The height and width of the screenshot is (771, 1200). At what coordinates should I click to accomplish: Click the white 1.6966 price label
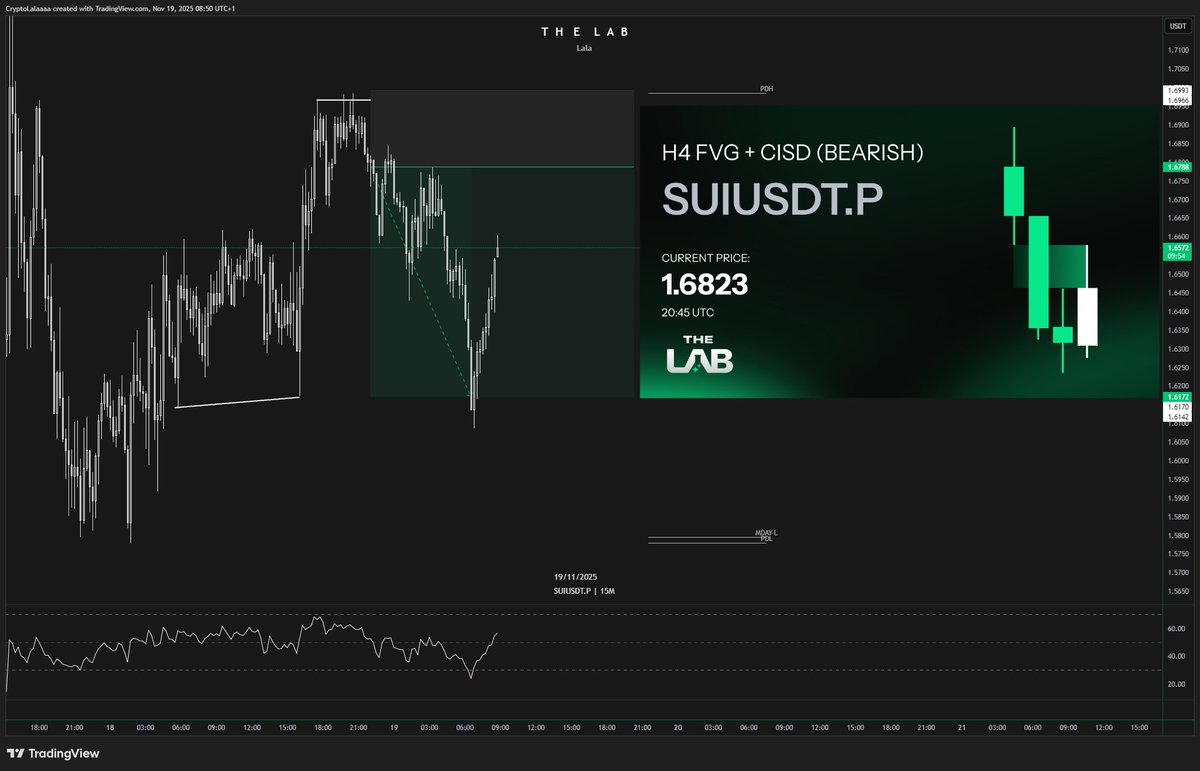tap(1177, 101)
